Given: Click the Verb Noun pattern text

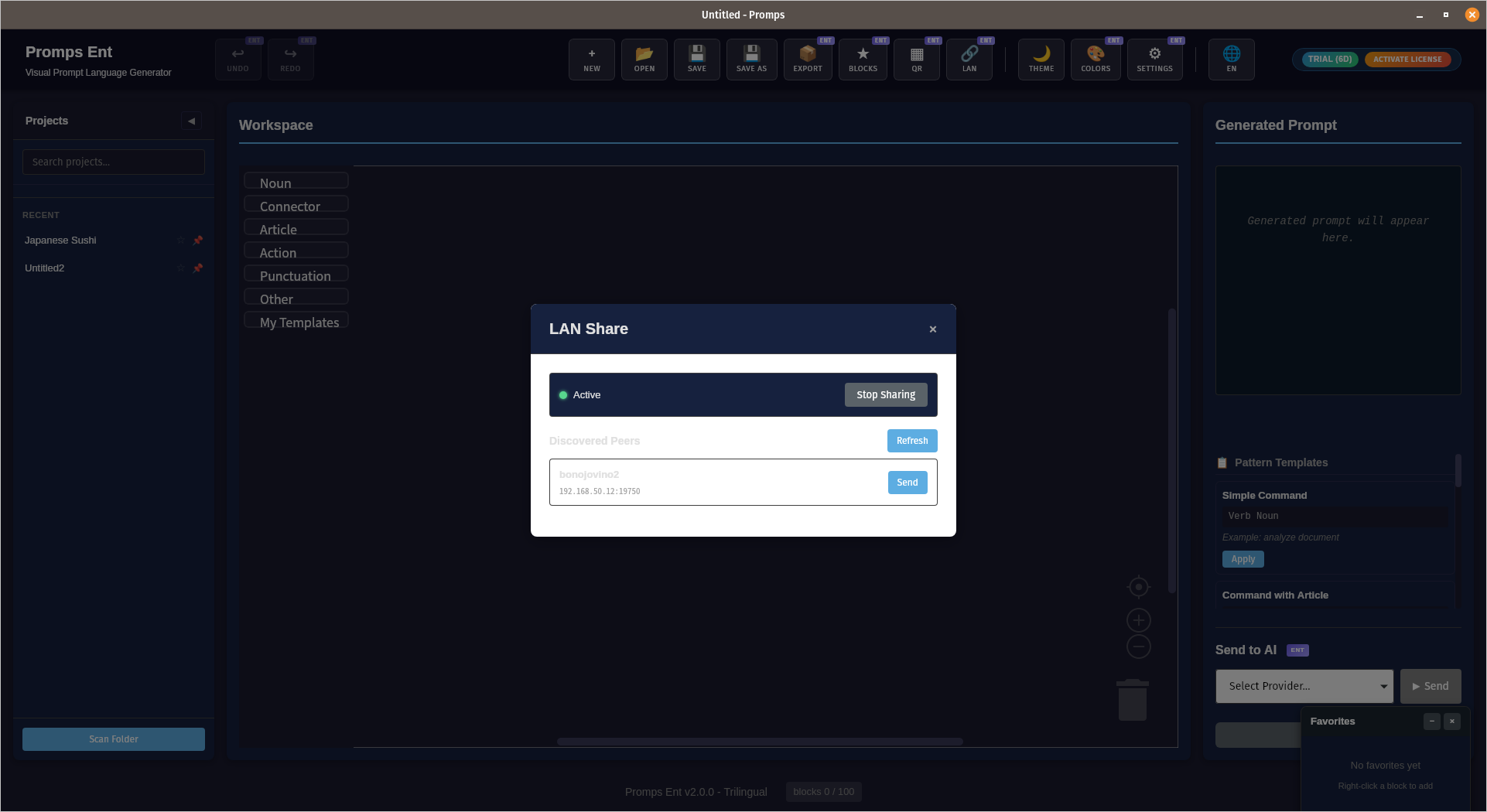Looking at the screenshot, I should [x=1253, y=516].
